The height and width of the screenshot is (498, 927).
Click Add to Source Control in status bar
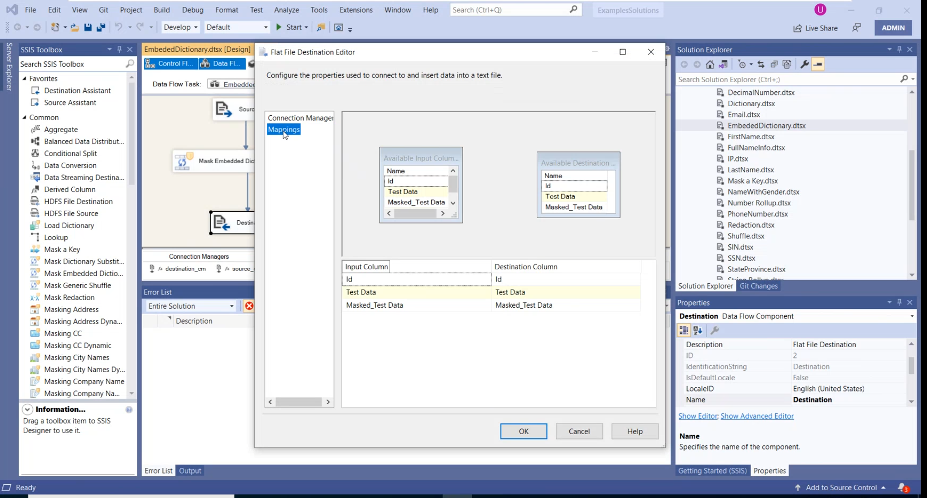click(841, 487)
